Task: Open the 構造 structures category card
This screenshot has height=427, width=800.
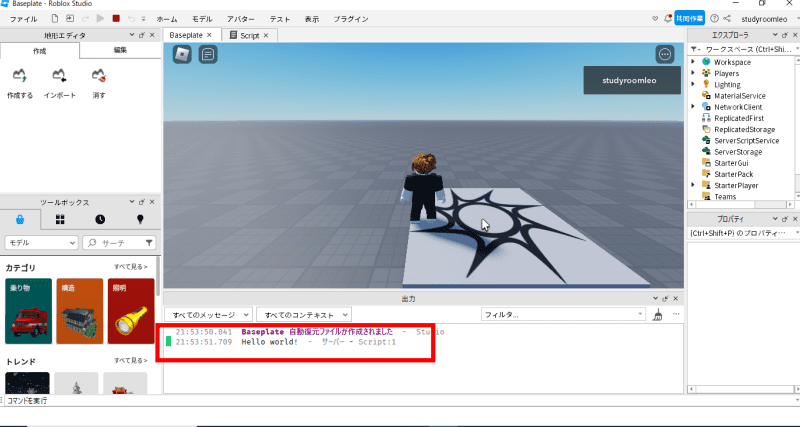Action: [x=80, y=311]
